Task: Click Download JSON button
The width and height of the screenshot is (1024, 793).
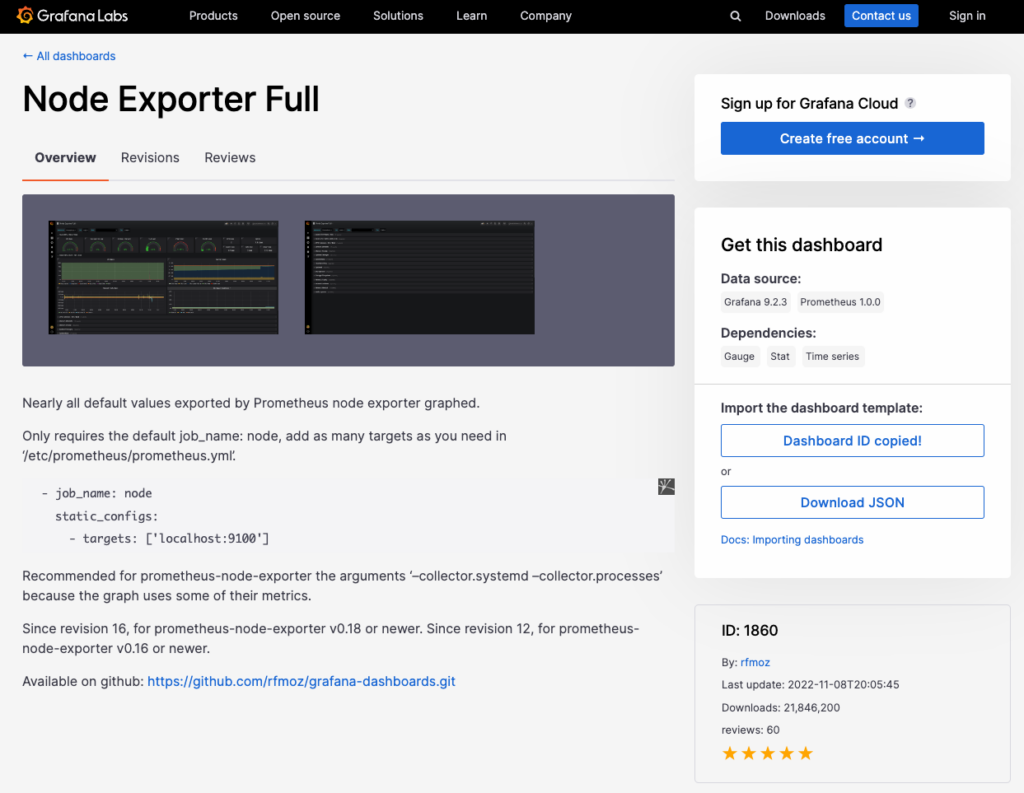Action: pyautogui.click(x=852, y=502)
